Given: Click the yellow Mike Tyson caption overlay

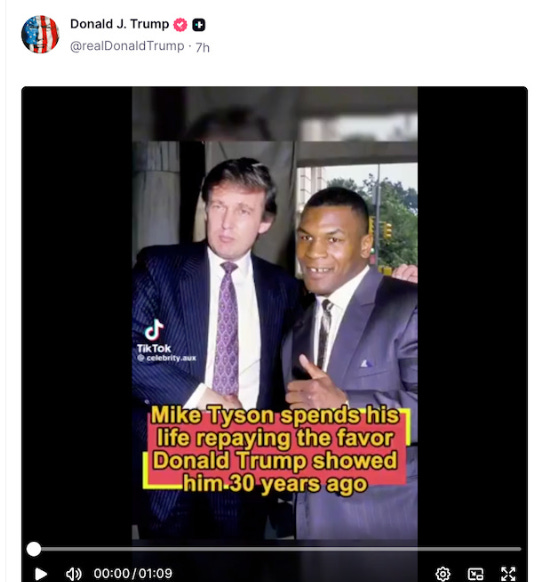Looking at the screenshot, I should [x=276, y=449].
